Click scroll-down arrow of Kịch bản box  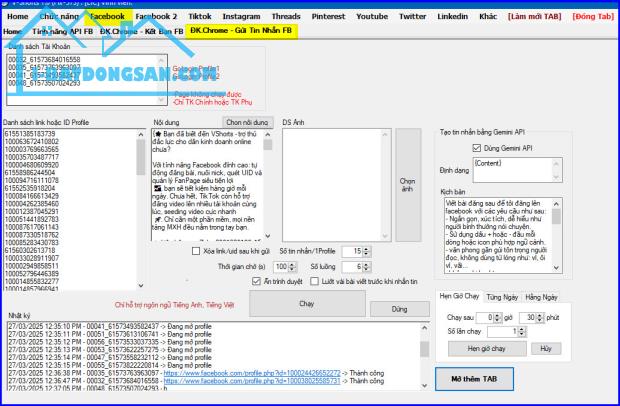pyautogui.click(x=556, y=268)
